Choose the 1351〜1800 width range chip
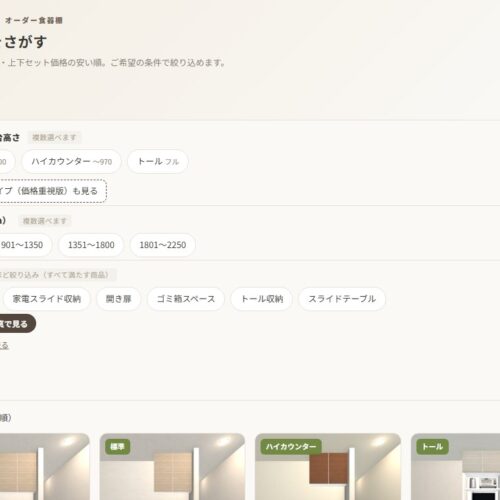 91,245
